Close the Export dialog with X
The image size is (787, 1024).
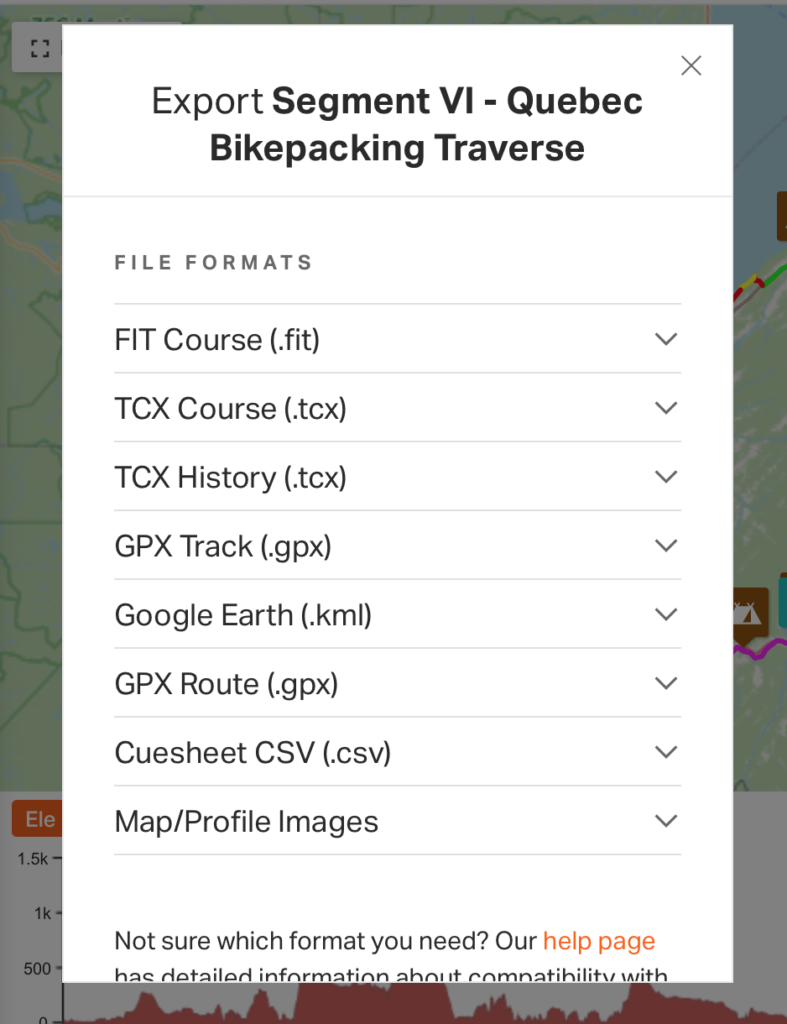[x=691, y=66]
